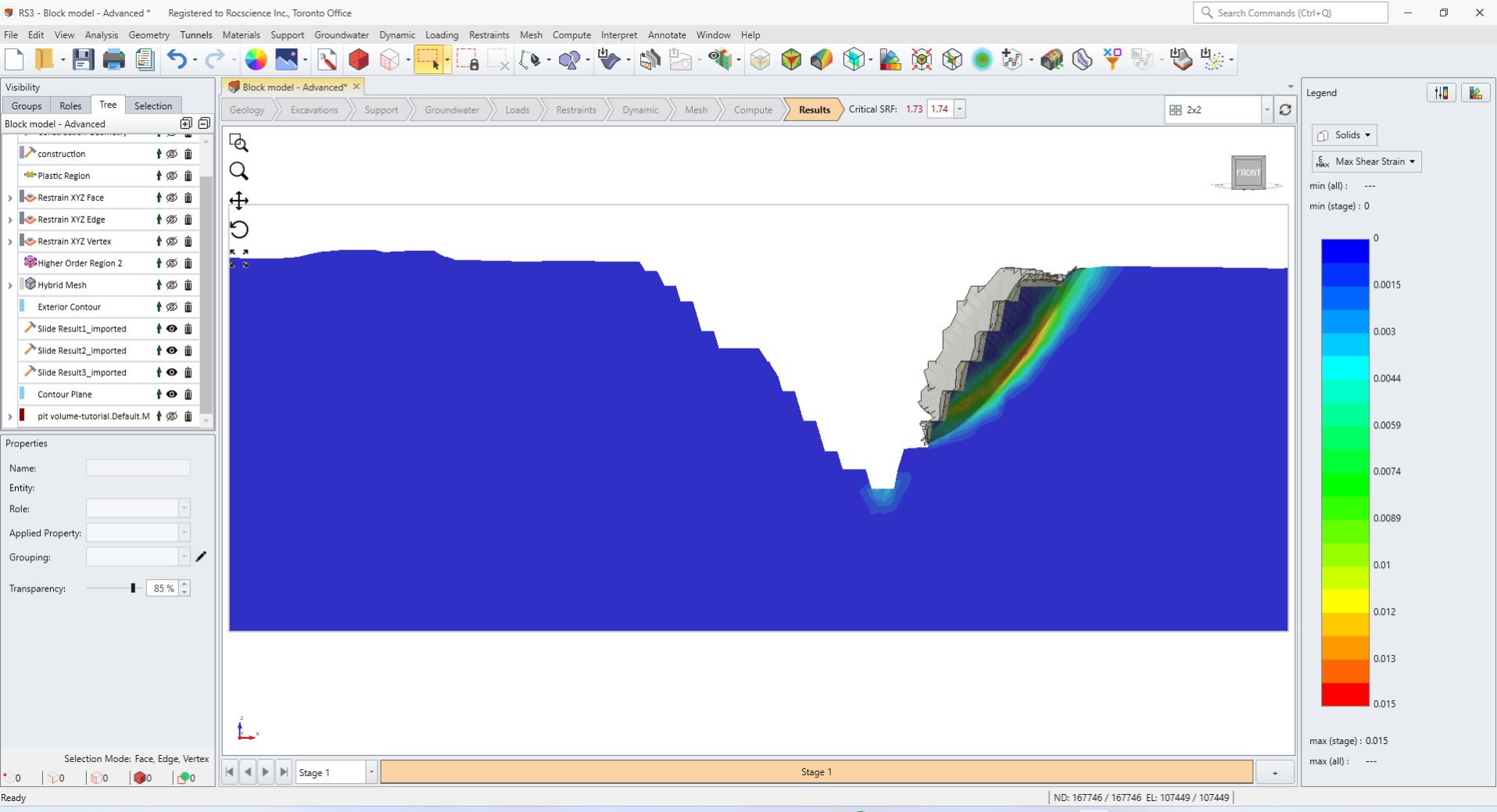Screen dimensions: 1497x812
Task: Expand the Hybrid Mesh tree node
Action: (x=10, y=285)
